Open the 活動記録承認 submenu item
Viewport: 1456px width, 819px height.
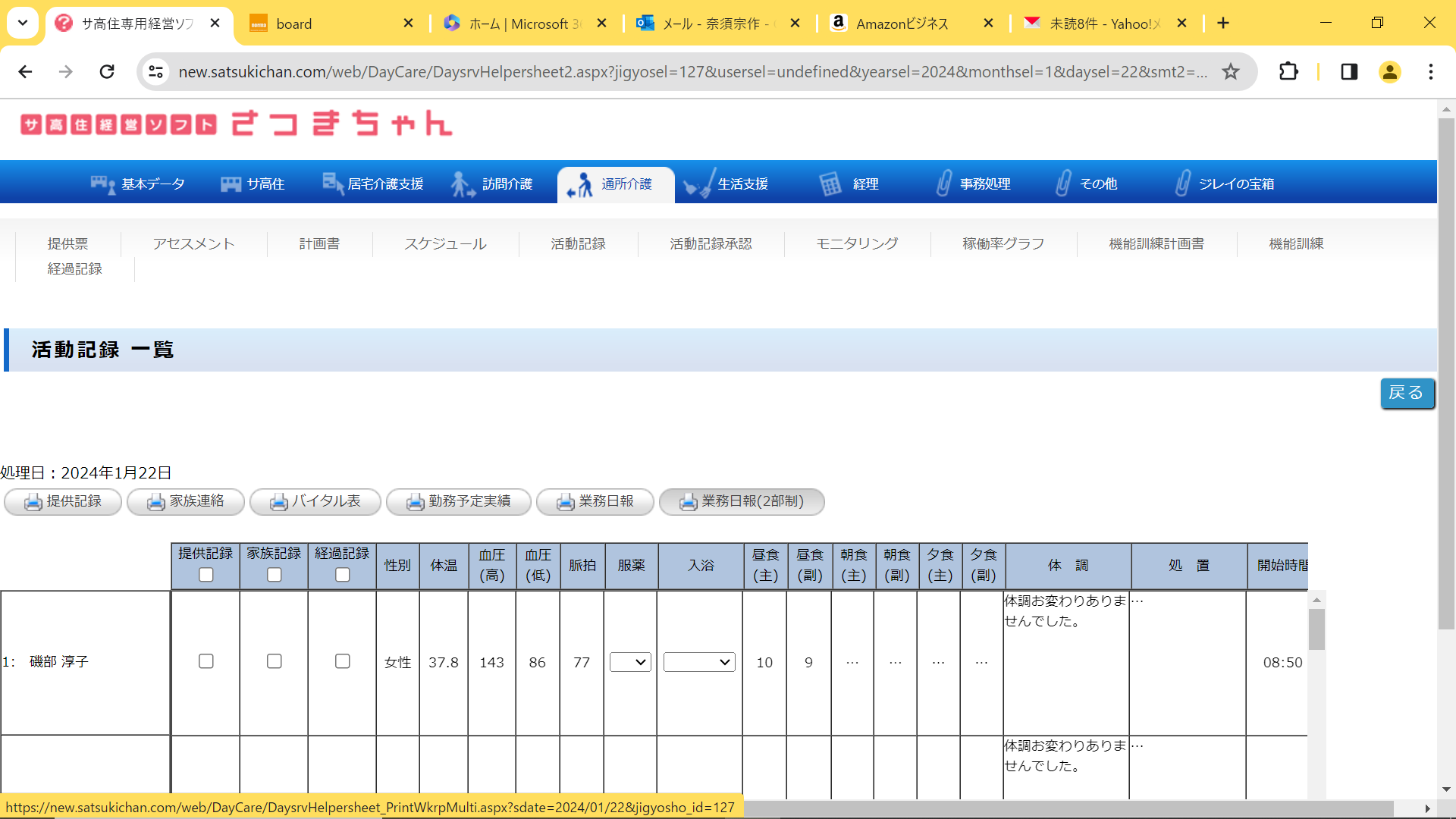pyautogui.click(x=711, y=244)
